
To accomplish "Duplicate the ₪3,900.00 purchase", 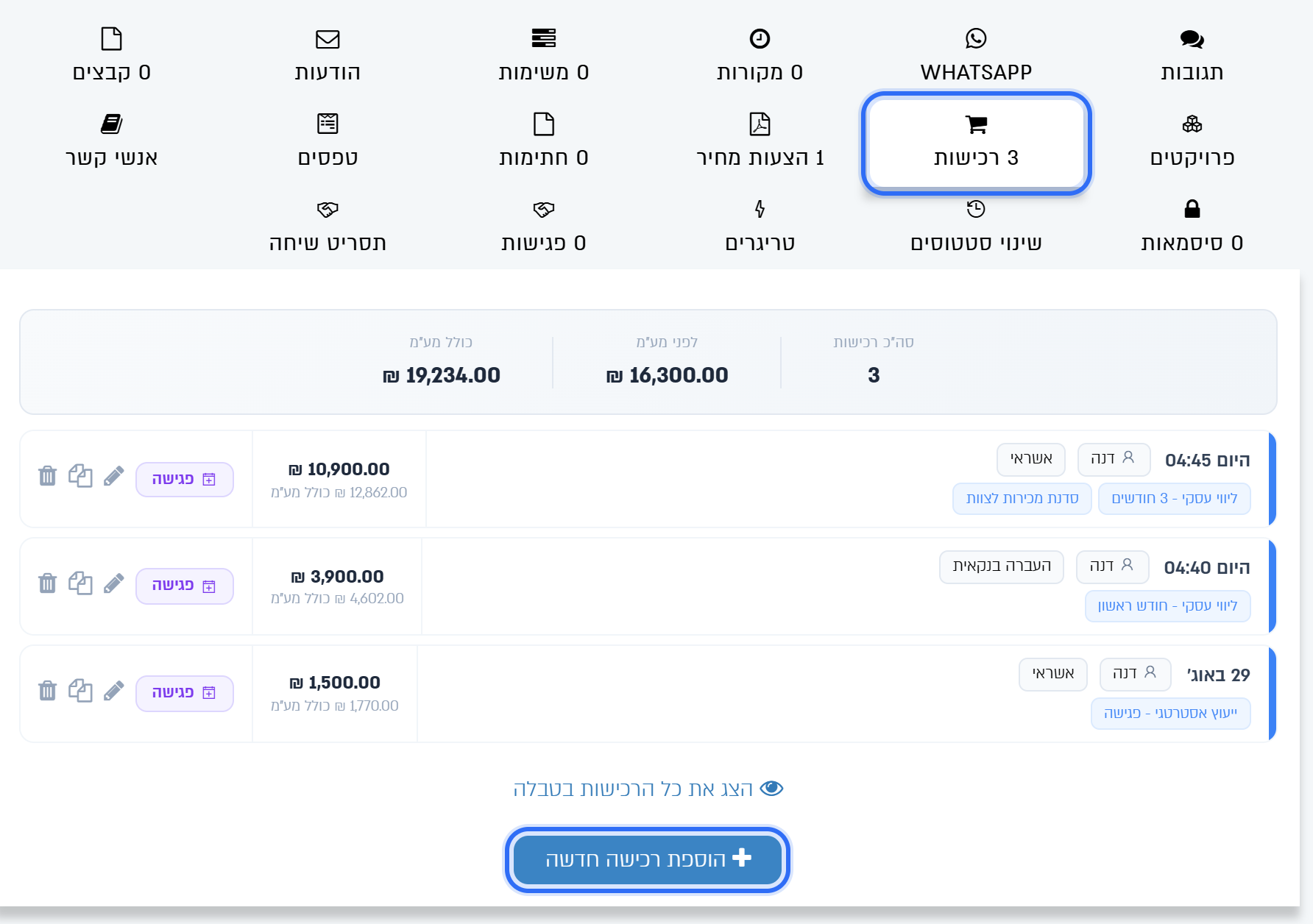I will coord(80,583).
